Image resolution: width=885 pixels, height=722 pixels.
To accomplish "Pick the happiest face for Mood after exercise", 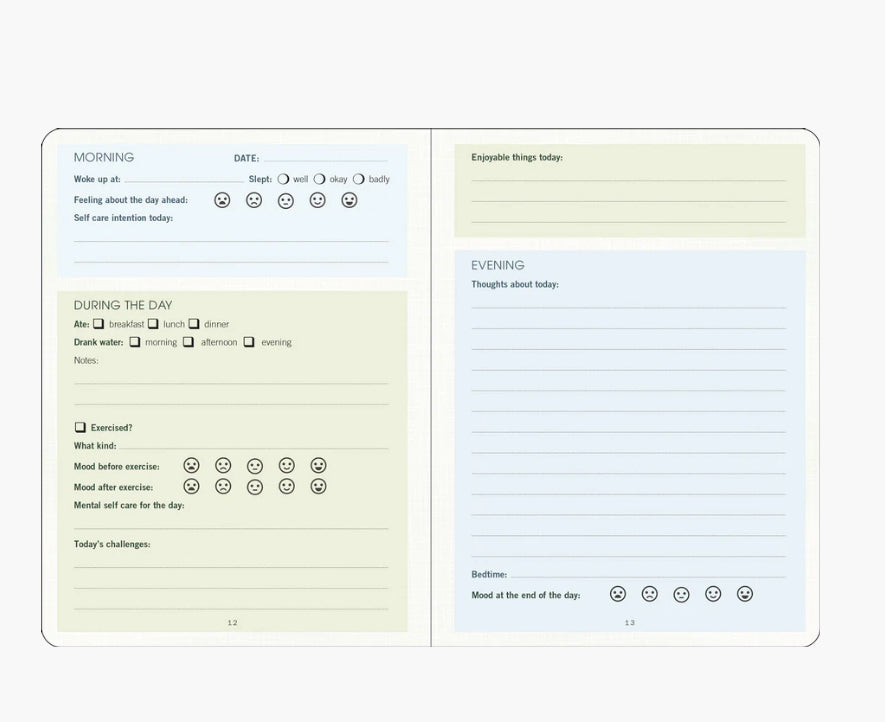I will 318,487.
